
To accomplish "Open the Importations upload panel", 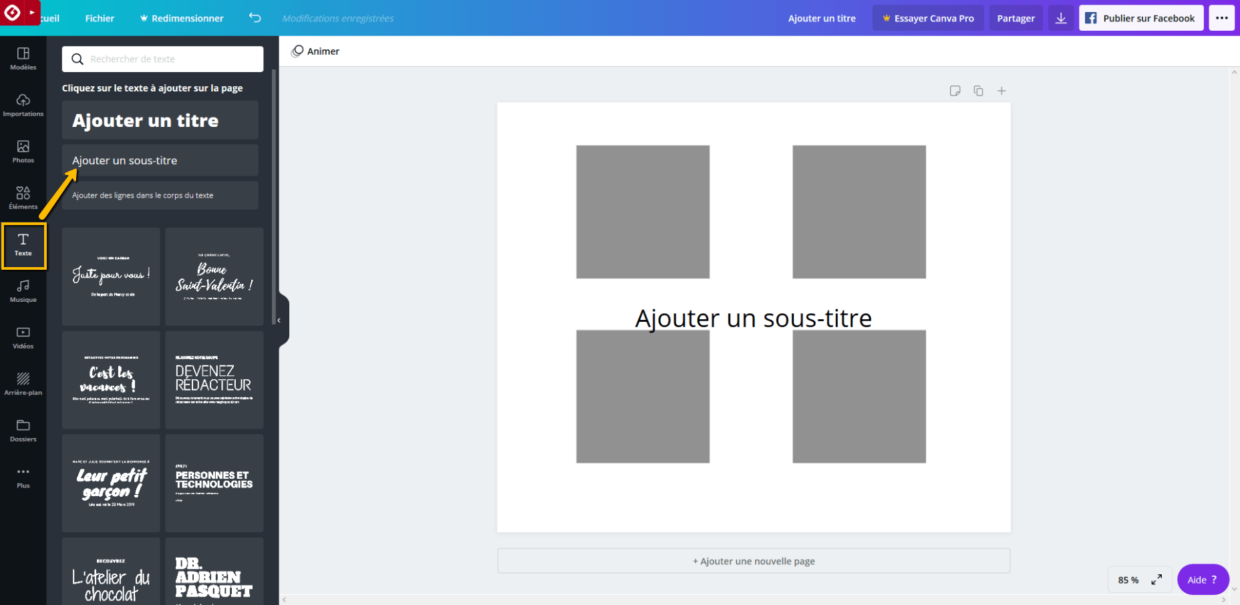I will click(23, 105).
